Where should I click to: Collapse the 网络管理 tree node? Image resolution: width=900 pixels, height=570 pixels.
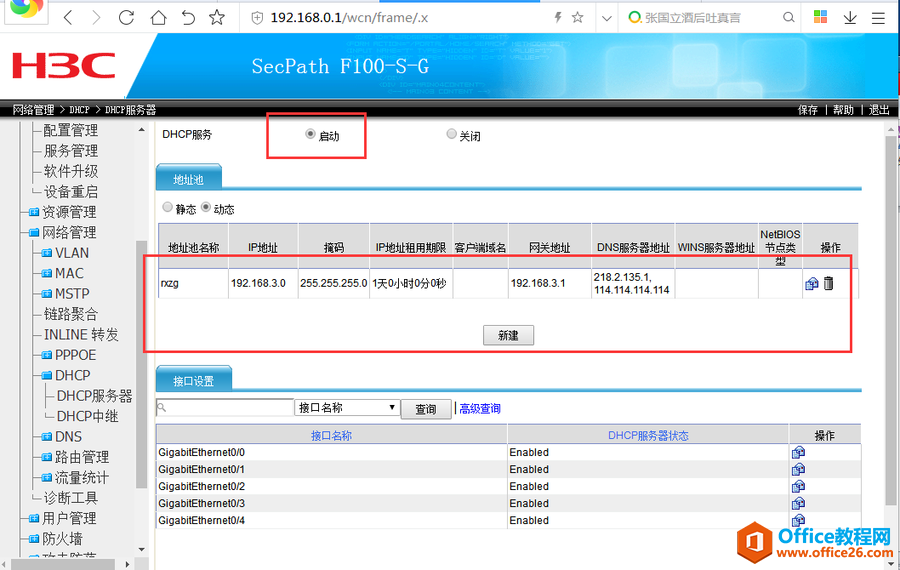point(34,232)
